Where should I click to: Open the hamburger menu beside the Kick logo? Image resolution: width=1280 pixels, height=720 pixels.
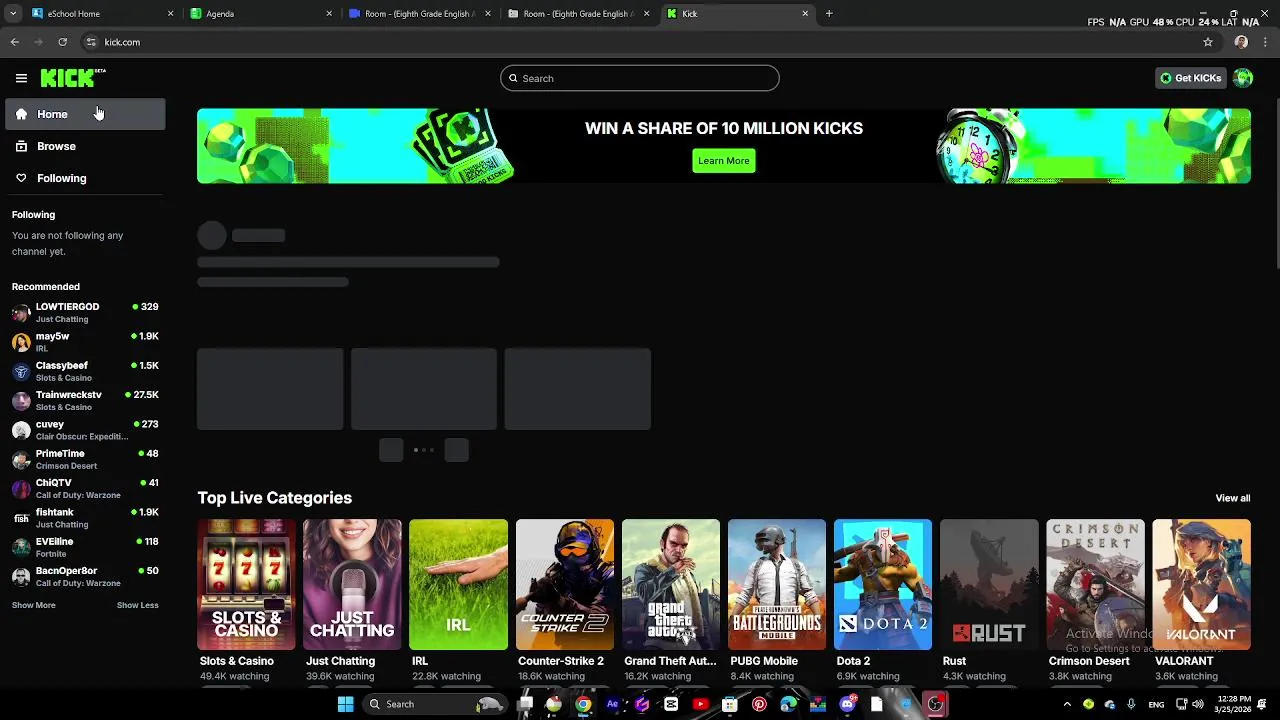(x=21, y=78)
